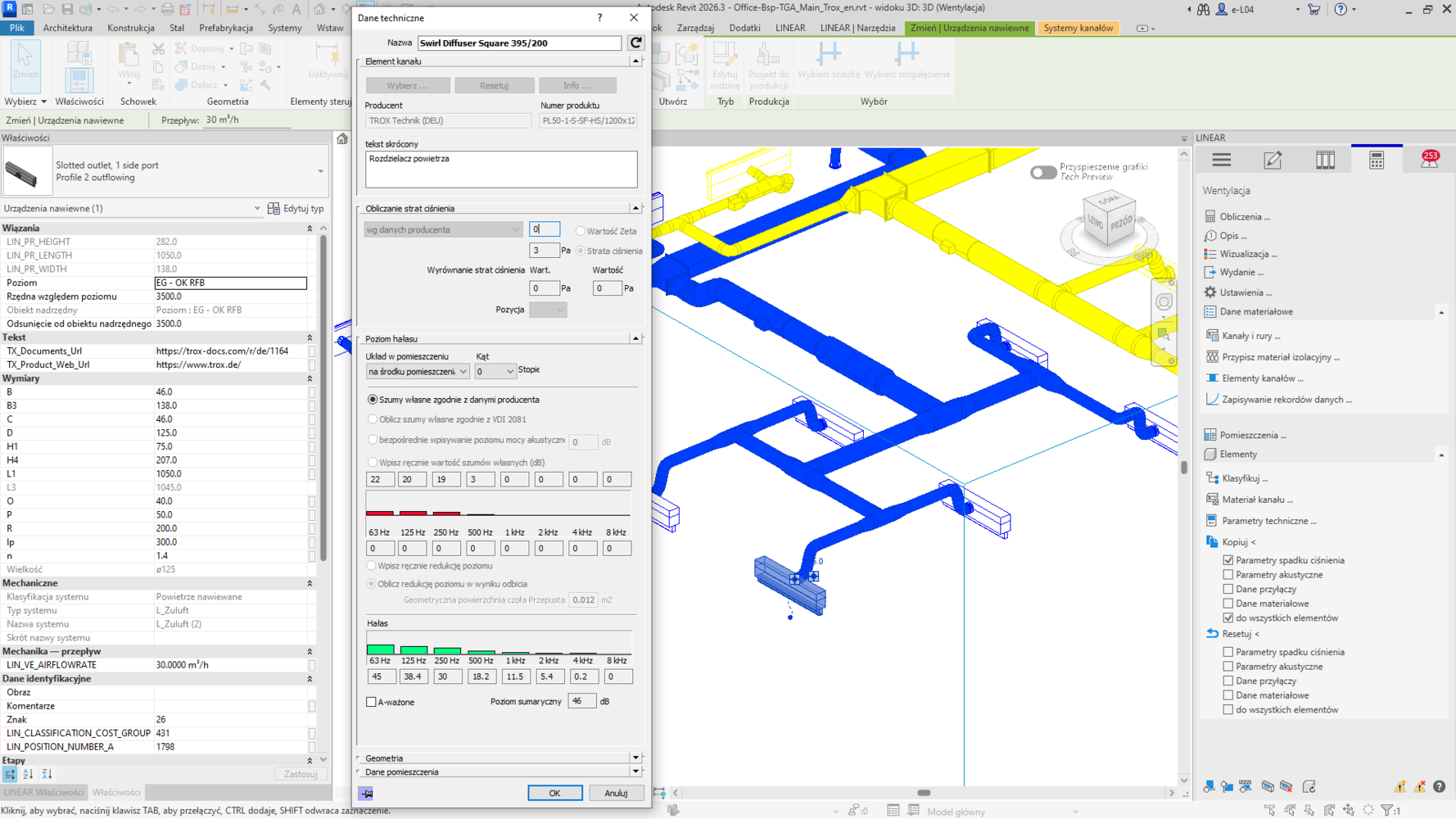Click the refresh icon next to Nazwa field

point(635,43)
